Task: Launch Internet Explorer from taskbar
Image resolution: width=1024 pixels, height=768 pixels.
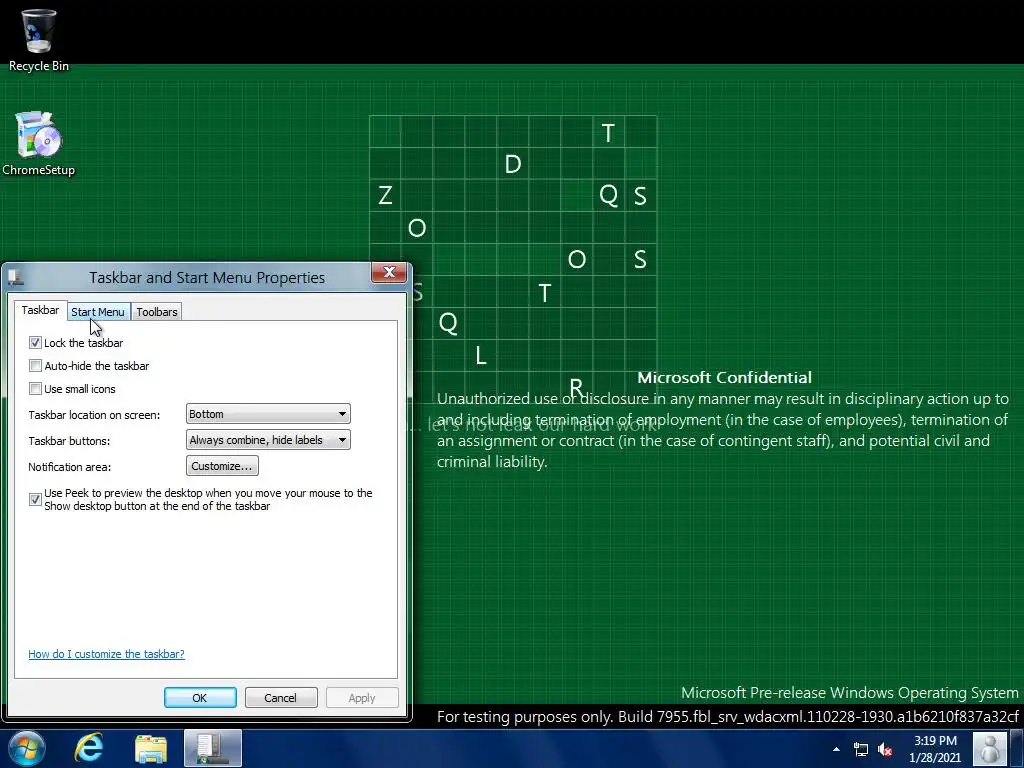Action: point(89,748)
